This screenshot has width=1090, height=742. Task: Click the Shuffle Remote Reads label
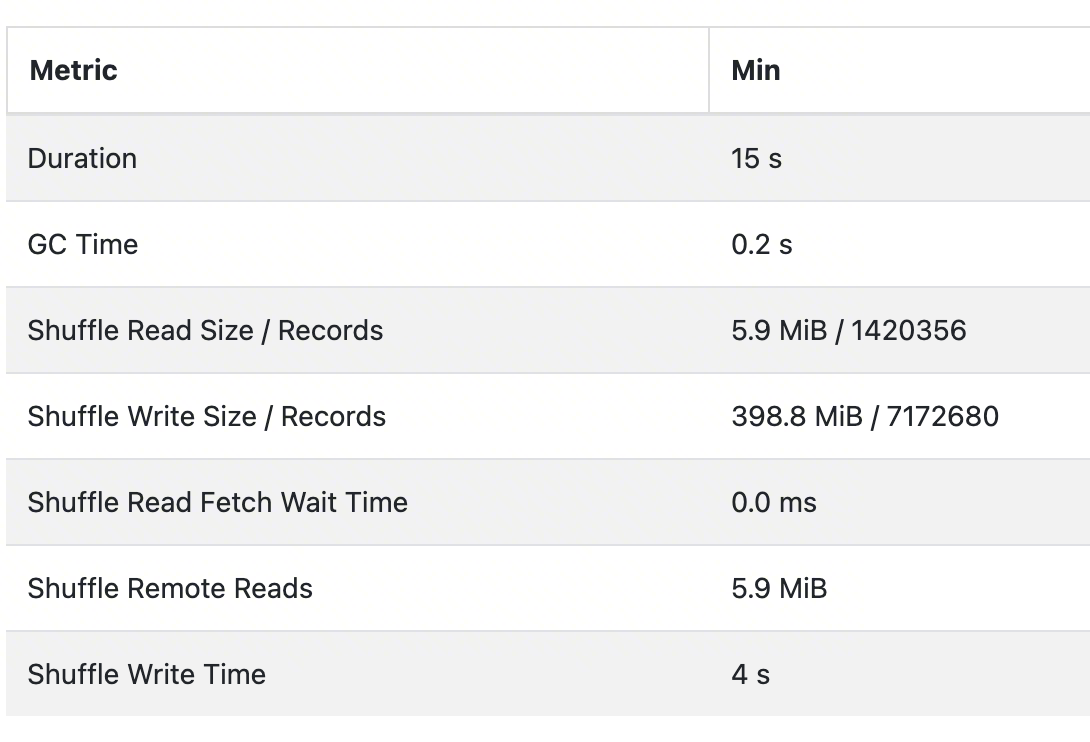[x=170, y=588]
